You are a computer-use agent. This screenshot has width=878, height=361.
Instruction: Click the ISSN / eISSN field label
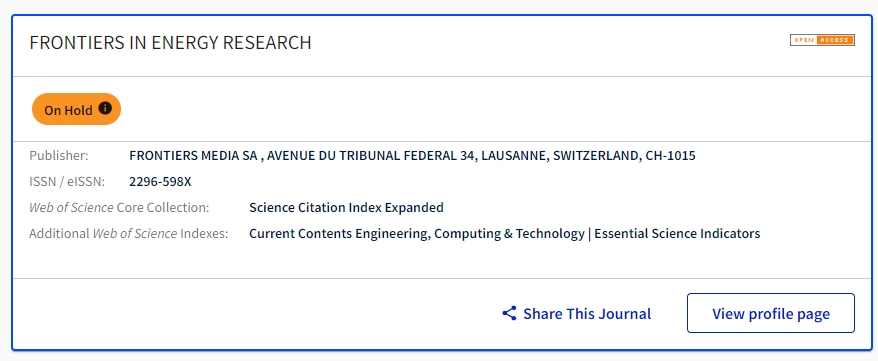(x=67, y=181)
